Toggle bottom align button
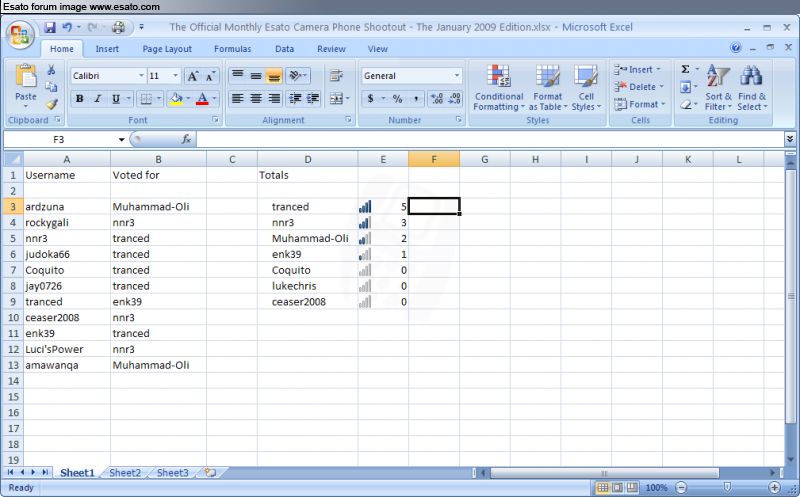 [274, 76]
